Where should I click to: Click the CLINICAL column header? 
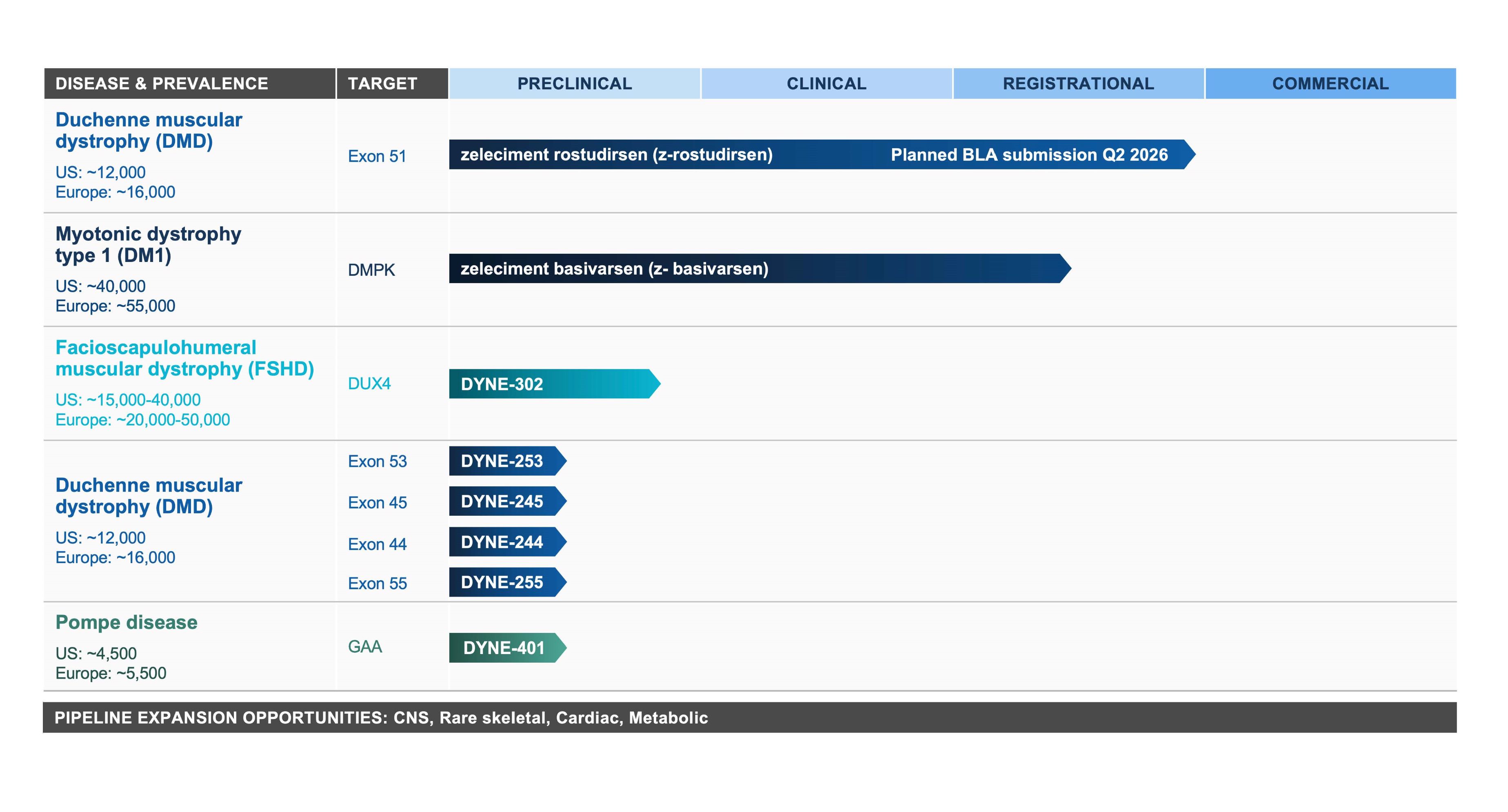[x=826, y=84]
